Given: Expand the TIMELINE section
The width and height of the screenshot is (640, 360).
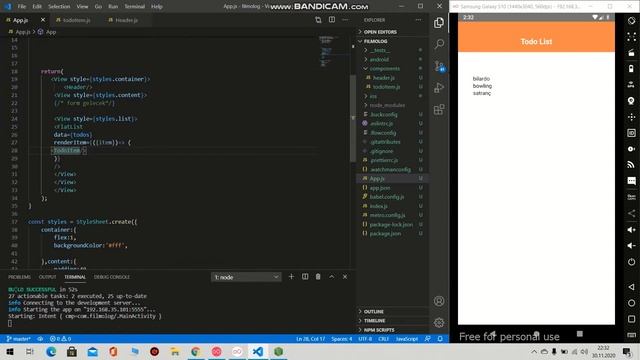Looking at the screenshot, I should coord(393,321).
